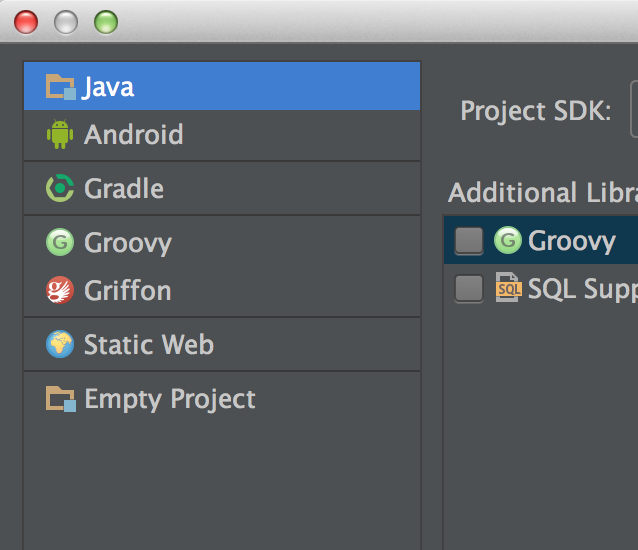Screen dimensions: 638x550
Task: Click the Gradle logo icon
Action: (60, 188)
